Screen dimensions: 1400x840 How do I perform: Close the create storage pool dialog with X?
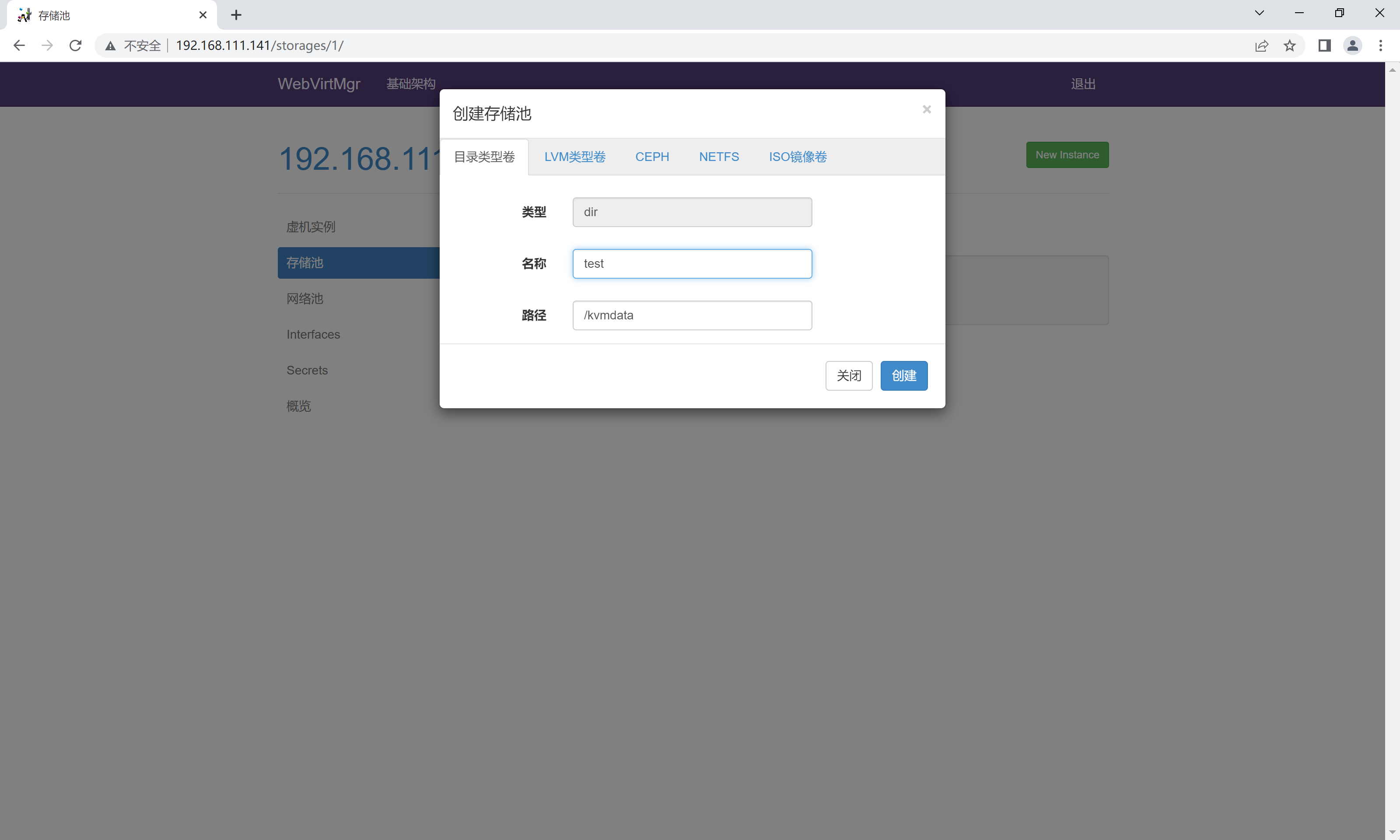[926, 109]
